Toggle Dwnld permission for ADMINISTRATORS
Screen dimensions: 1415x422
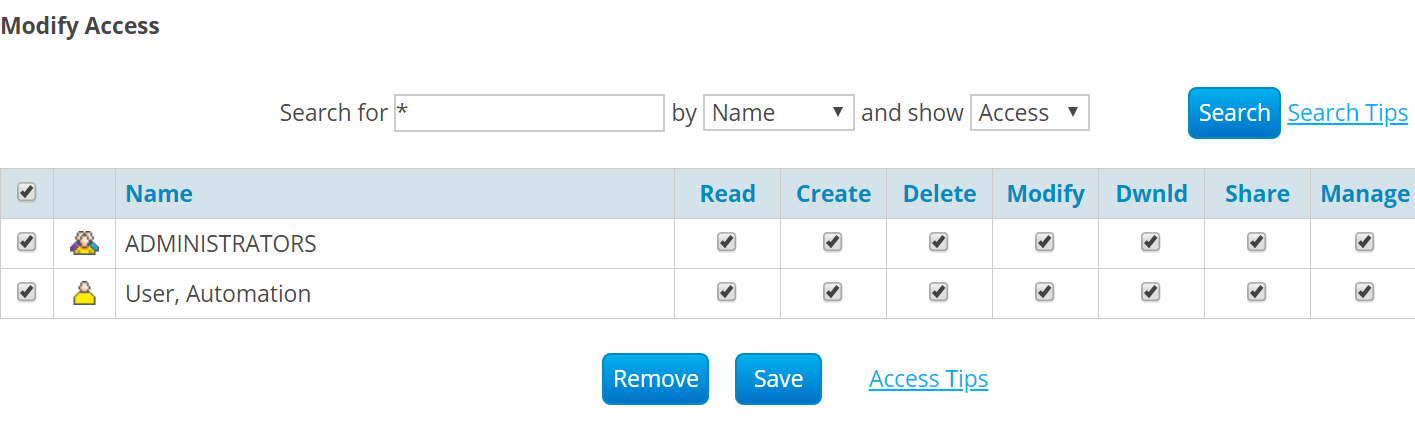pos(1151,242)
